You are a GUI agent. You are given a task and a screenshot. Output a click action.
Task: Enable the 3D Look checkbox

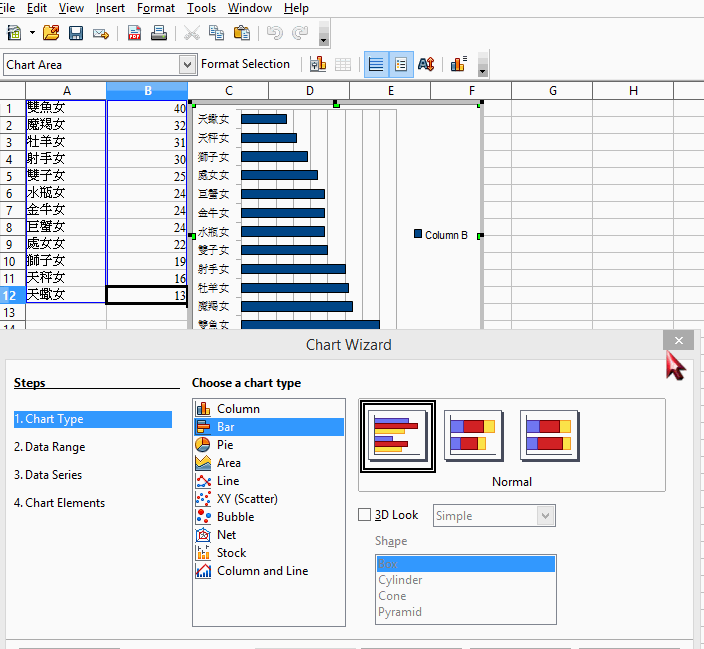coord(365,515)
